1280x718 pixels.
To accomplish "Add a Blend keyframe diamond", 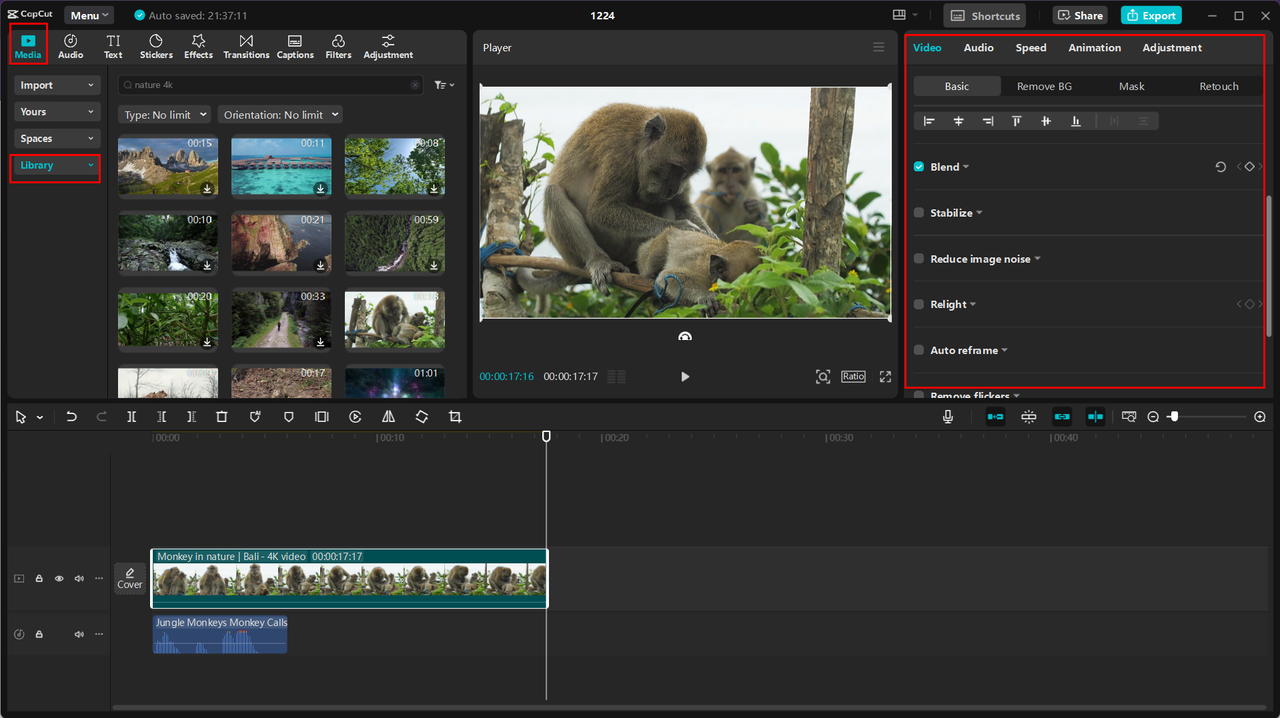I will coord(1249,167).
